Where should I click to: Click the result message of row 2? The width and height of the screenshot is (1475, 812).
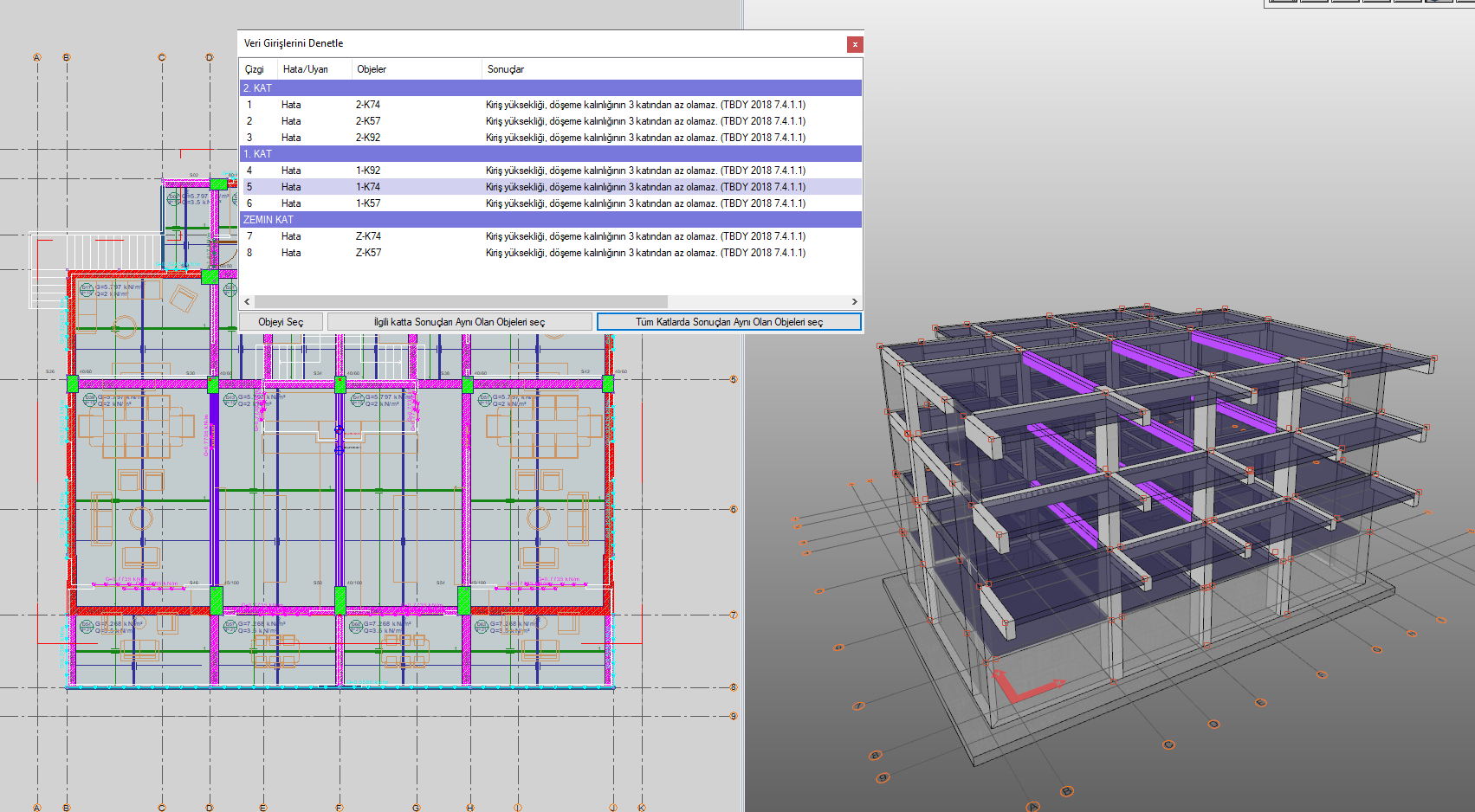(x=645, y=121)
